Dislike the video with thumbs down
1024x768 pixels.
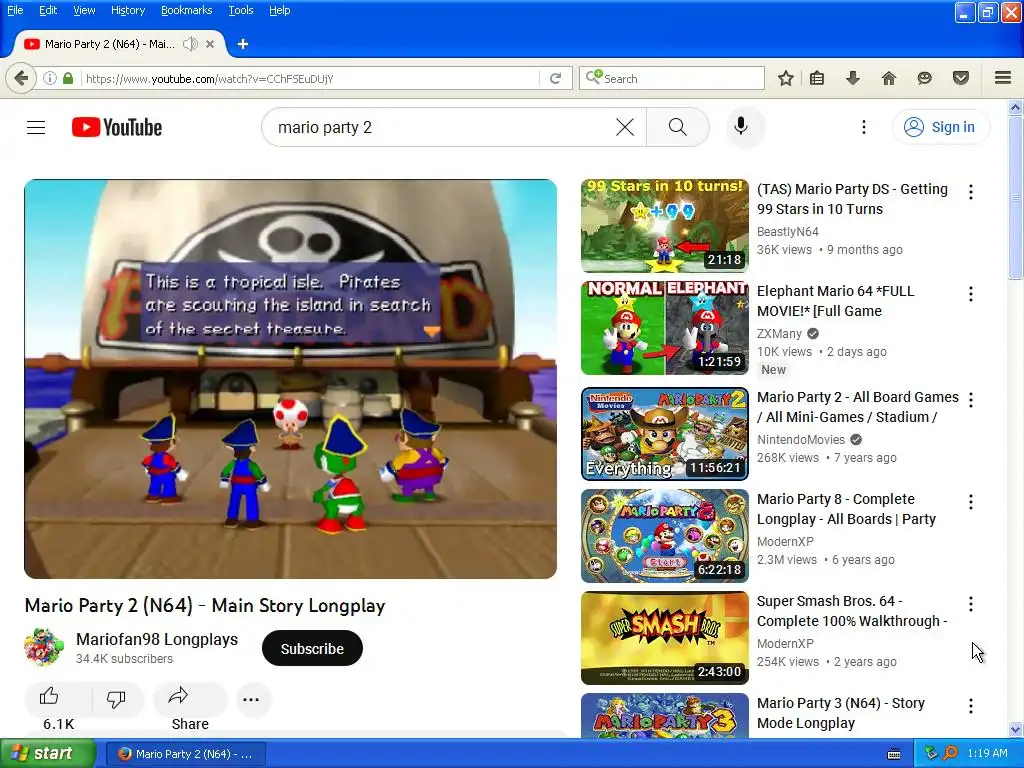coord(116,699)
